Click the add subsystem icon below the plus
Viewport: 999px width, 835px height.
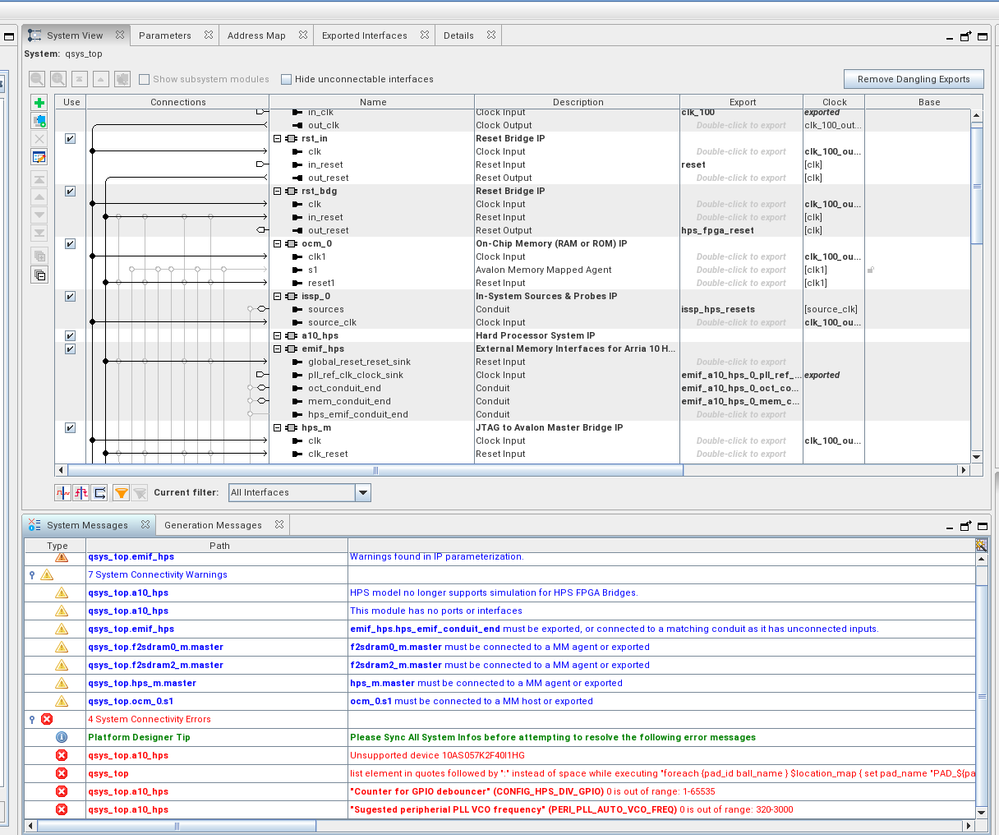[x=39, y=121]
